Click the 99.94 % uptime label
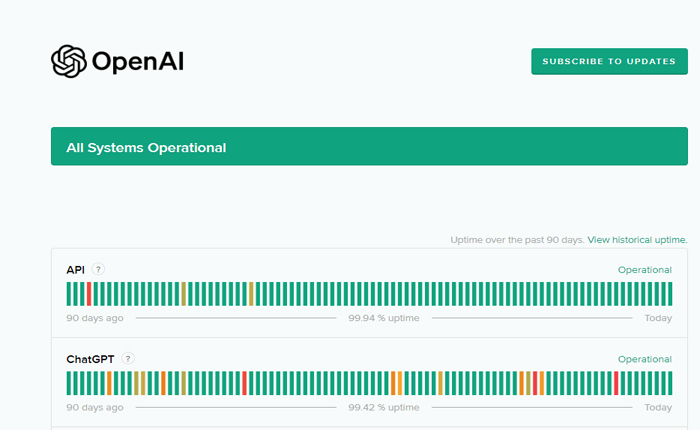The height and width of the screenshot is (430, 700). tap(383, 318)
